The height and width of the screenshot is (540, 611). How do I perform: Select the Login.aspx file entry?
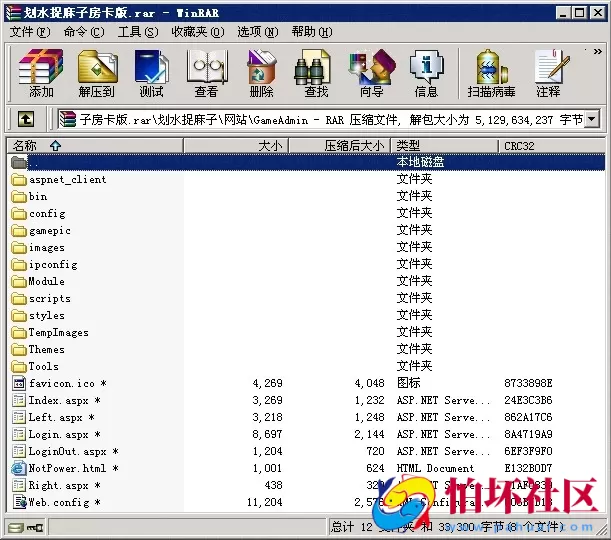58,435
